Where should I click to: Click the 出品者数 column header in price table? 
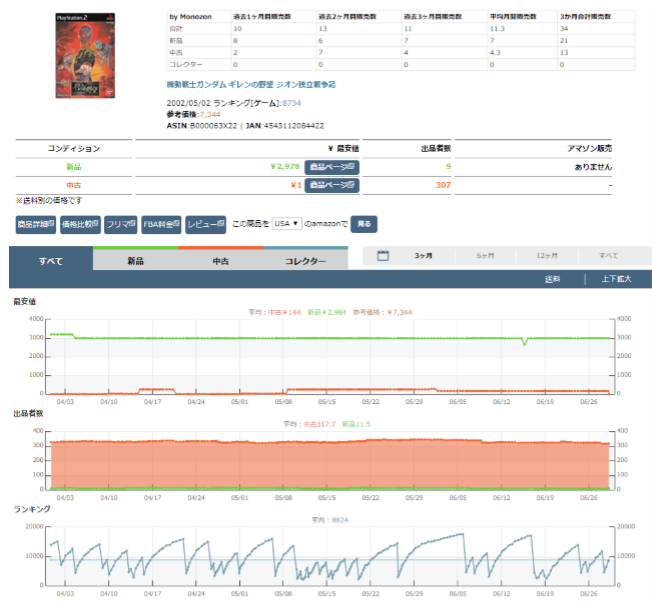click(436, 148)
